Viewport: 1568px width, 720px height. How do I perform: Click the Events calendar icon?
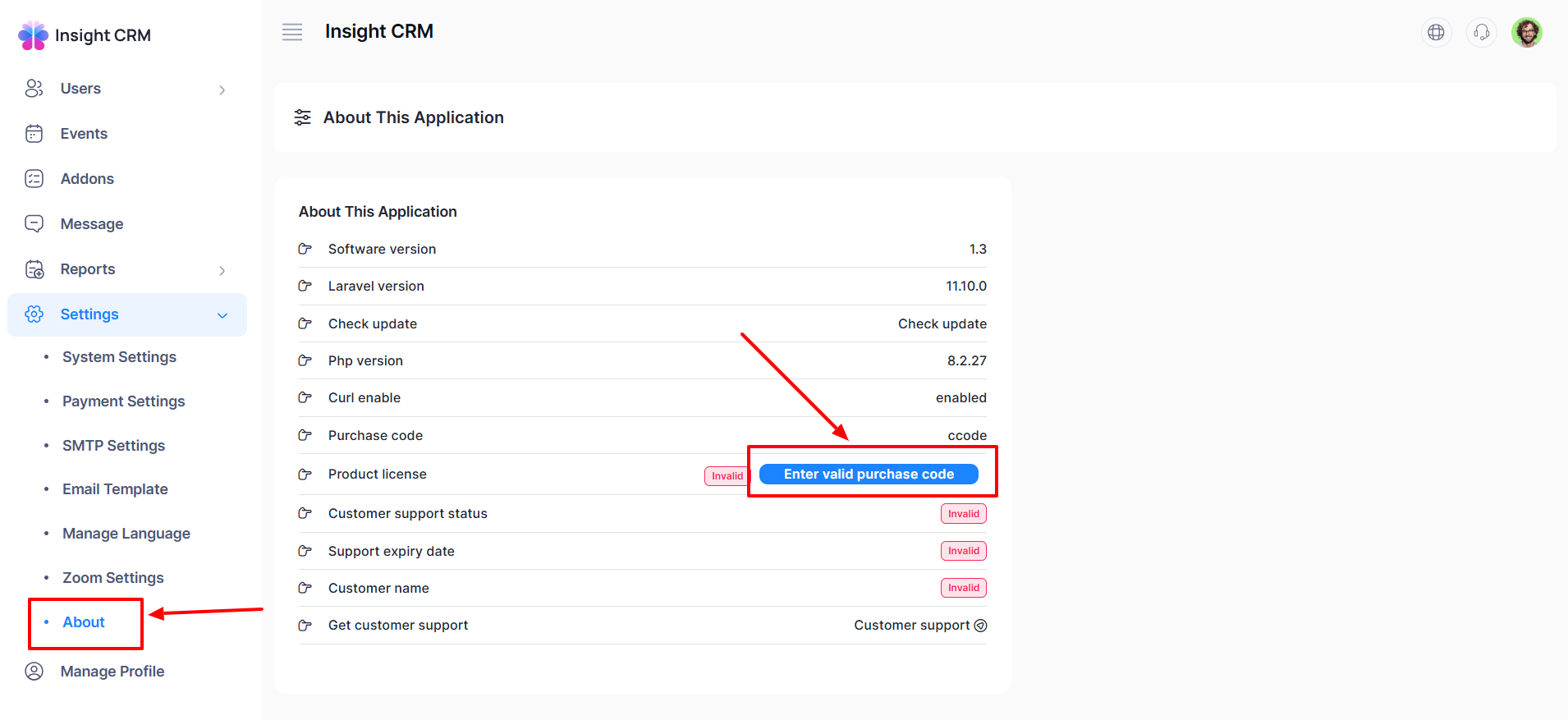point(34,134)
